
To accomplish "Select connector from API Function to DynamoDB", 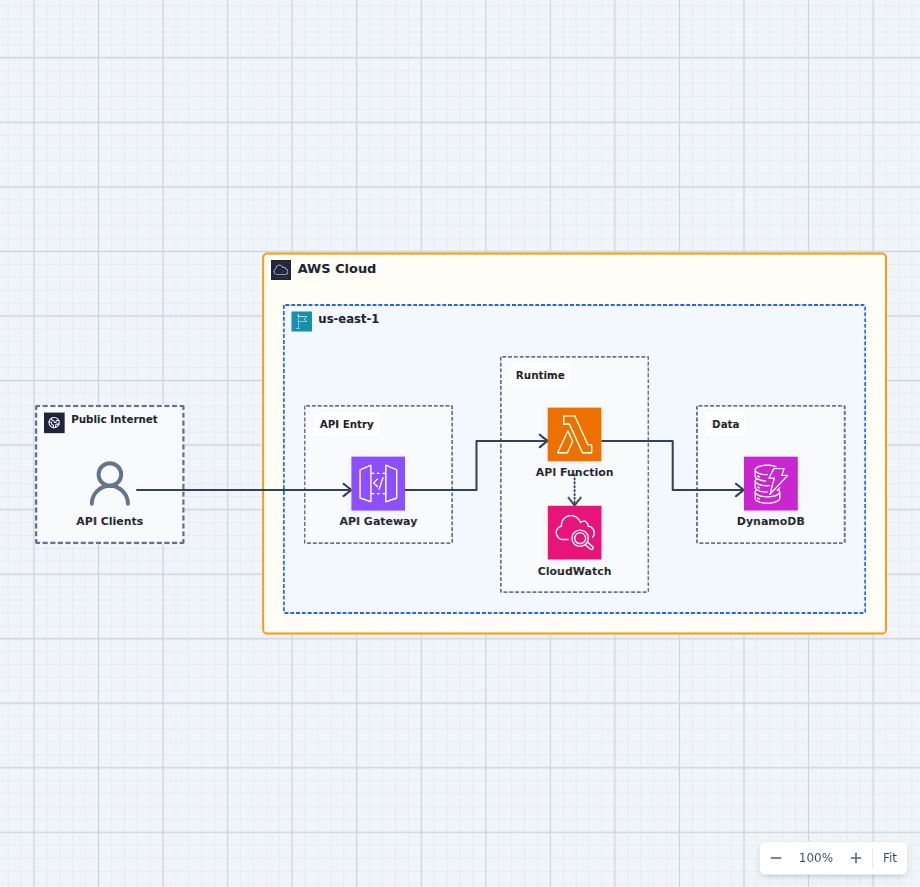I will pyautogui.click(x=672, y=465).
